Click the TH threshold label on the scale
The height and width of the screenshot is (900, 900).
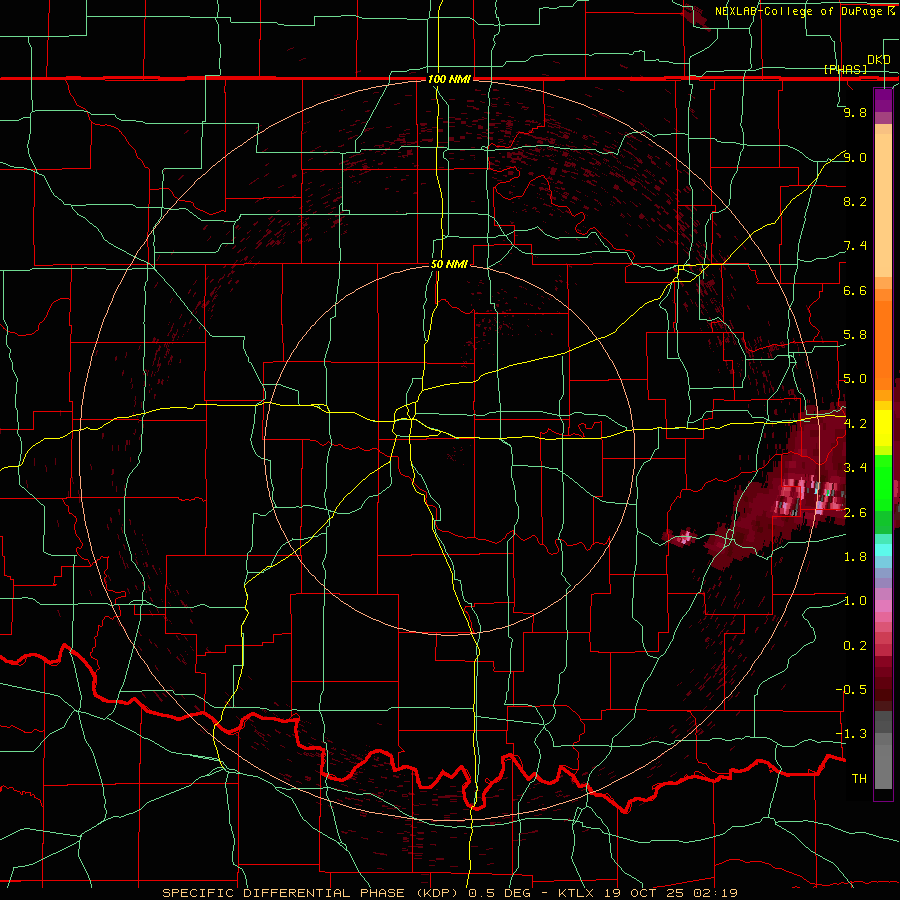[859, 779]
